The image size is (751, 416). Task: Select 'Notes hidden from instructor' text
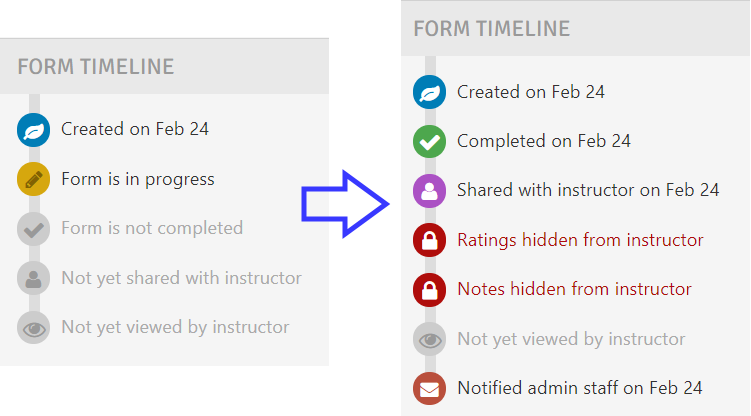[x=574, y=289]
